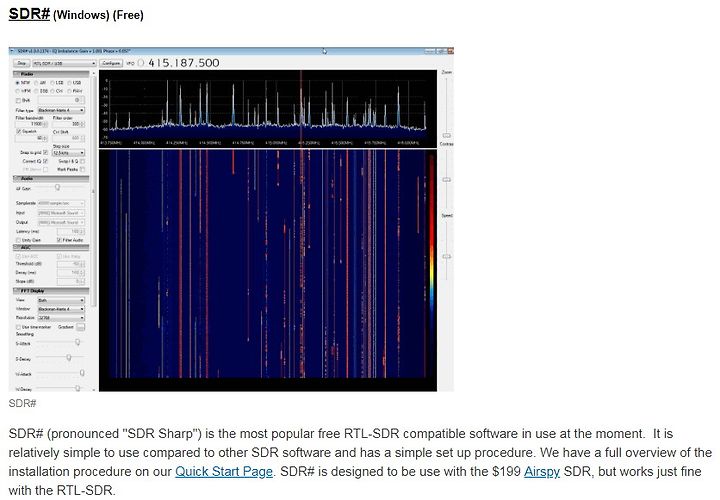The width and height of the screenshot is (720, 500).
Task: Toggle the Correct IQ checkbox
Action: pyautogui.click(x=45, y=161)
